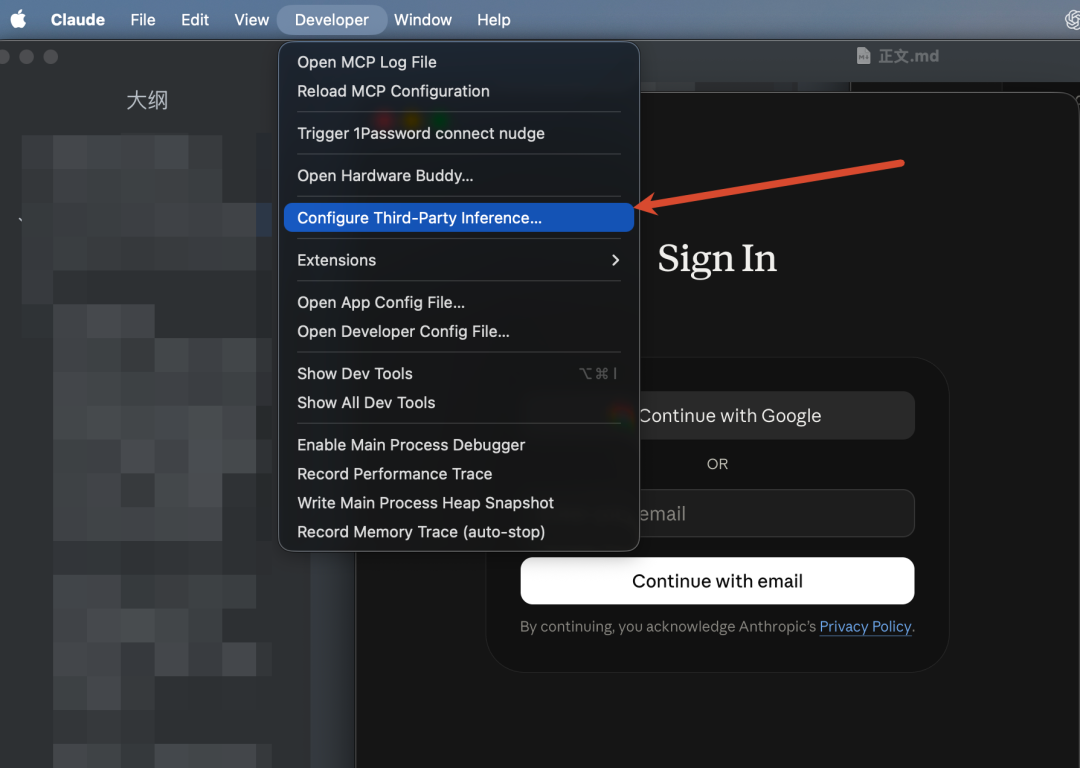This screenshot has height=768, width=1080.
Task: Open the Claude application menu
Action: 78,20
